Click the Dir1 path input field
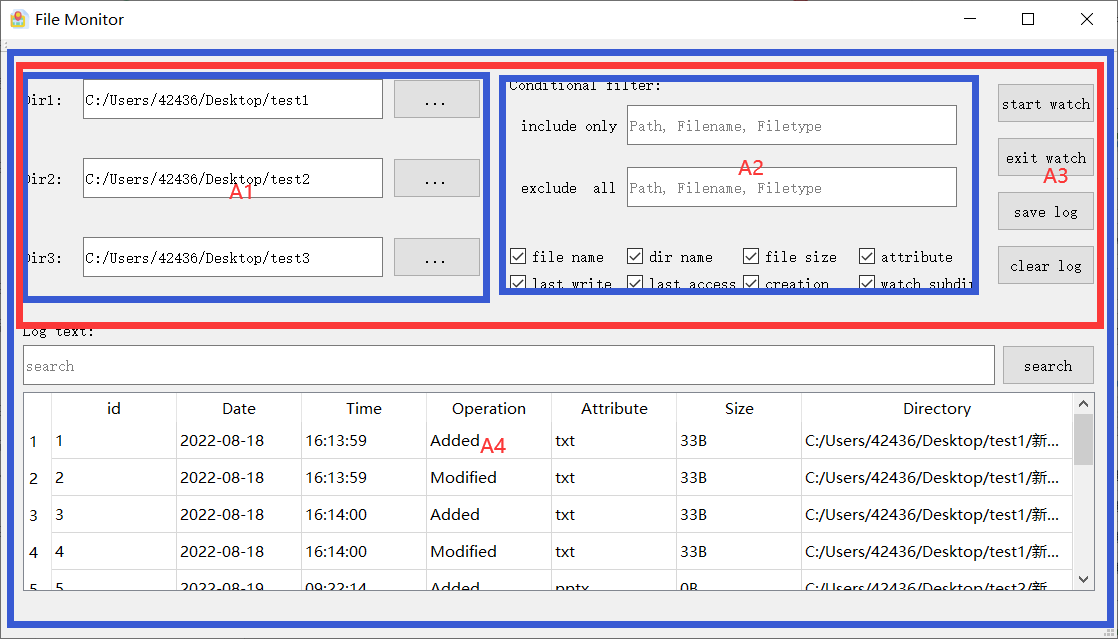 (x=232, y=99)
